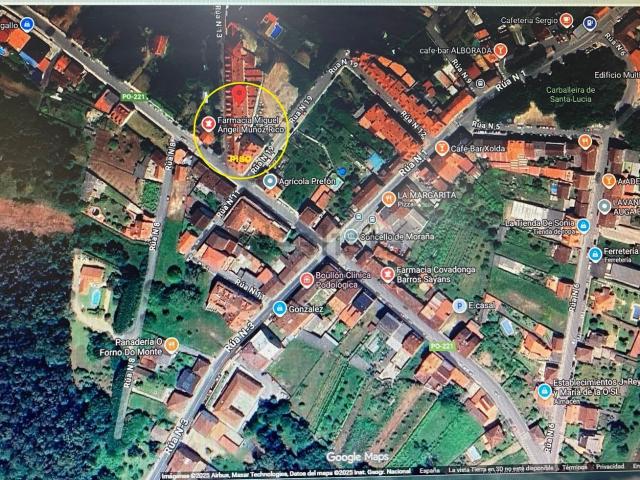Open Café Bar Xolda icon

[x=442, y=148]
